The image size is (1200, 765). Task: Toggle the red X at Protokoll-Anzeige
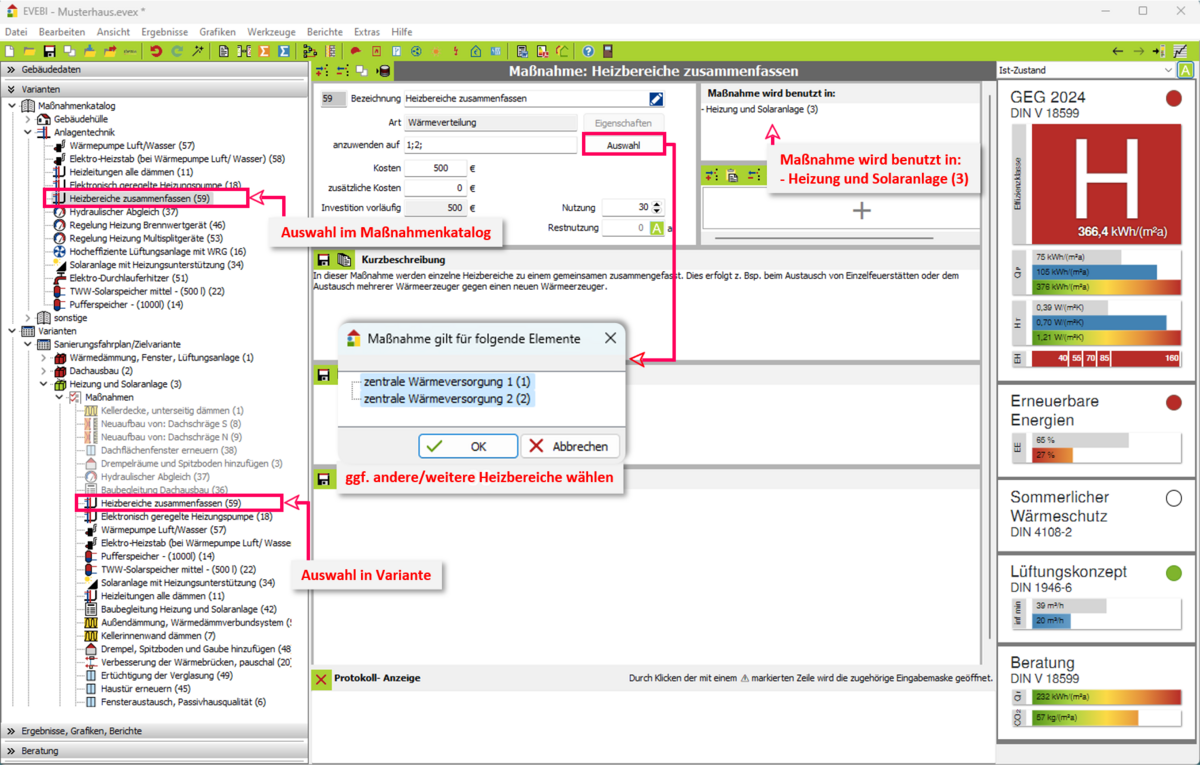[x=321, y=679]
